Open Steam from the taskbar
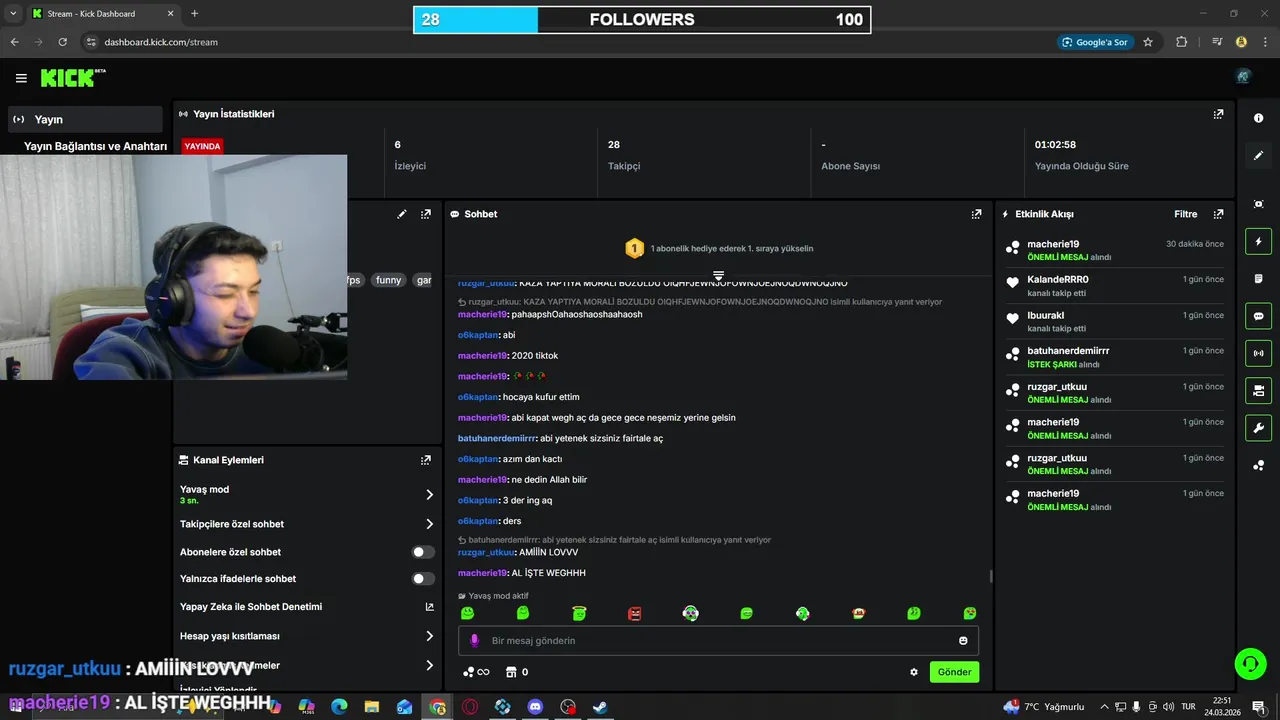This screenshot has height=720, width=1280. [x=600, y=706]
